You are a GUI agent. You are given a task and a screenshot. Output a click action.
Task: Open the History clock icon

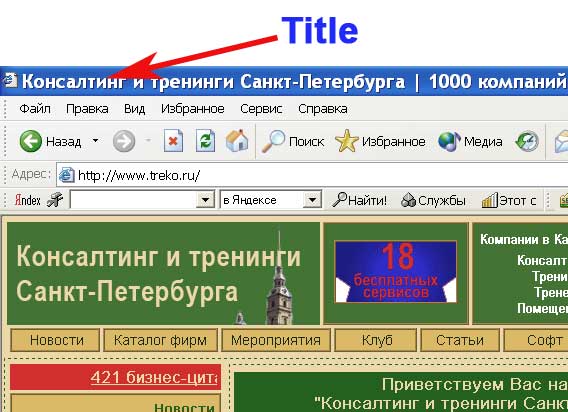click(527, 141)
